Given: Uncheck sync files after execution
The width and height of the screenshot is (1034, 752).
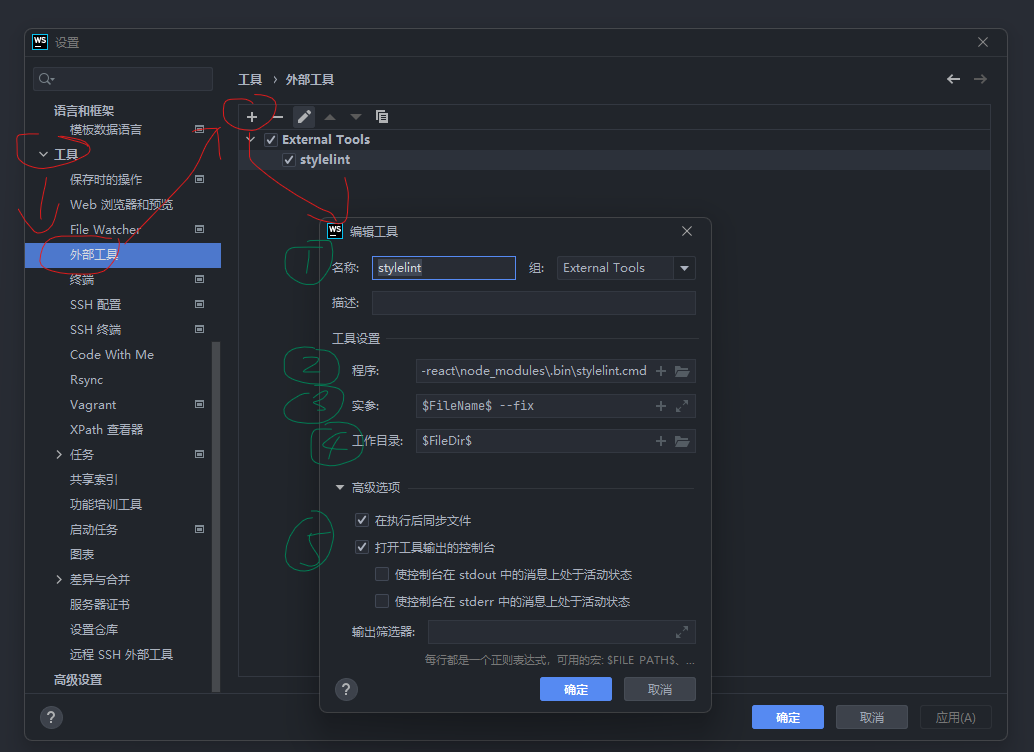Looking at the screenshot, I should 362,520.
